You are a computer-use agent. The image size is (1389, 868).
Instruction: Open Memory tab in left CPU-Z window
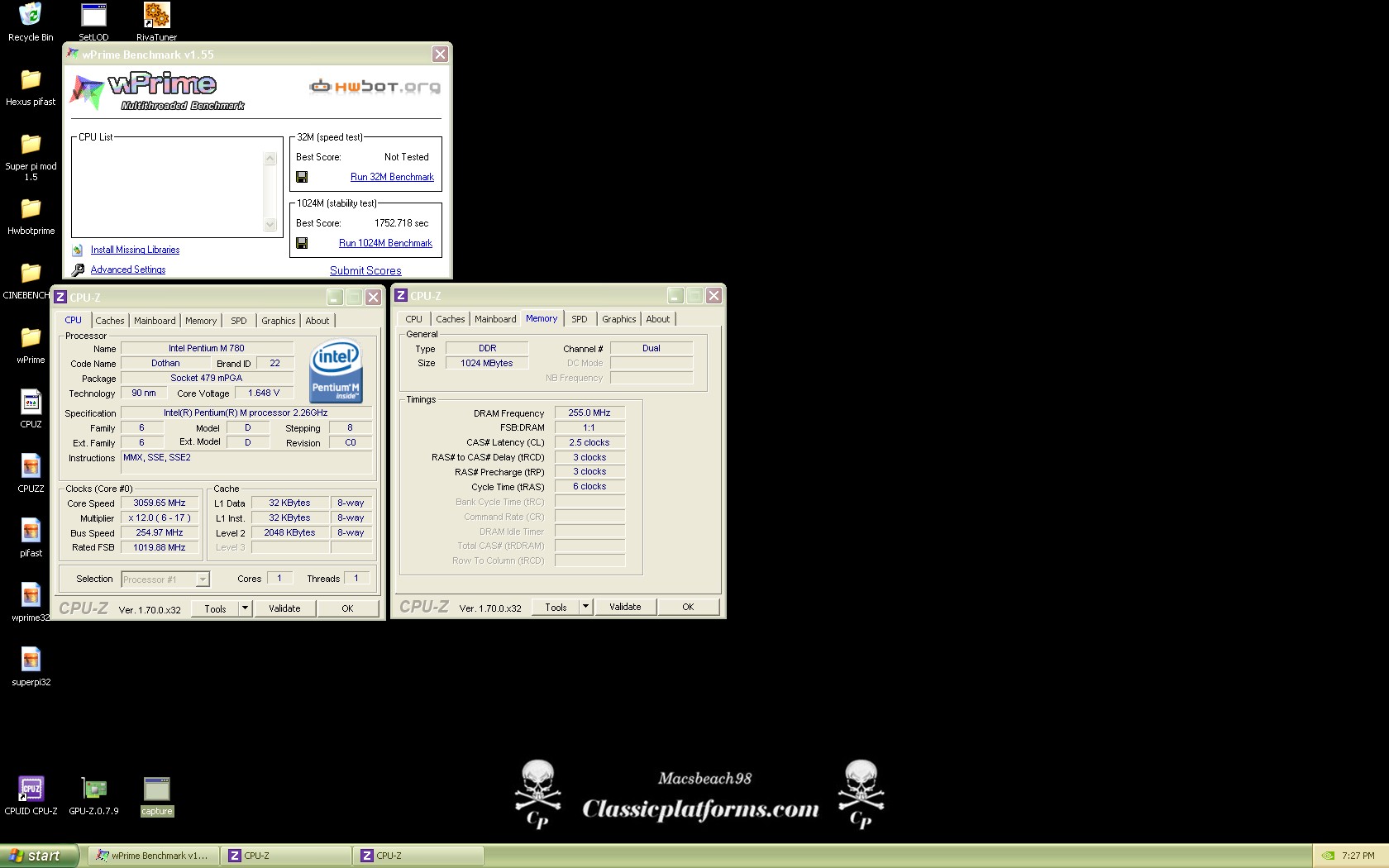pos(201,321)
